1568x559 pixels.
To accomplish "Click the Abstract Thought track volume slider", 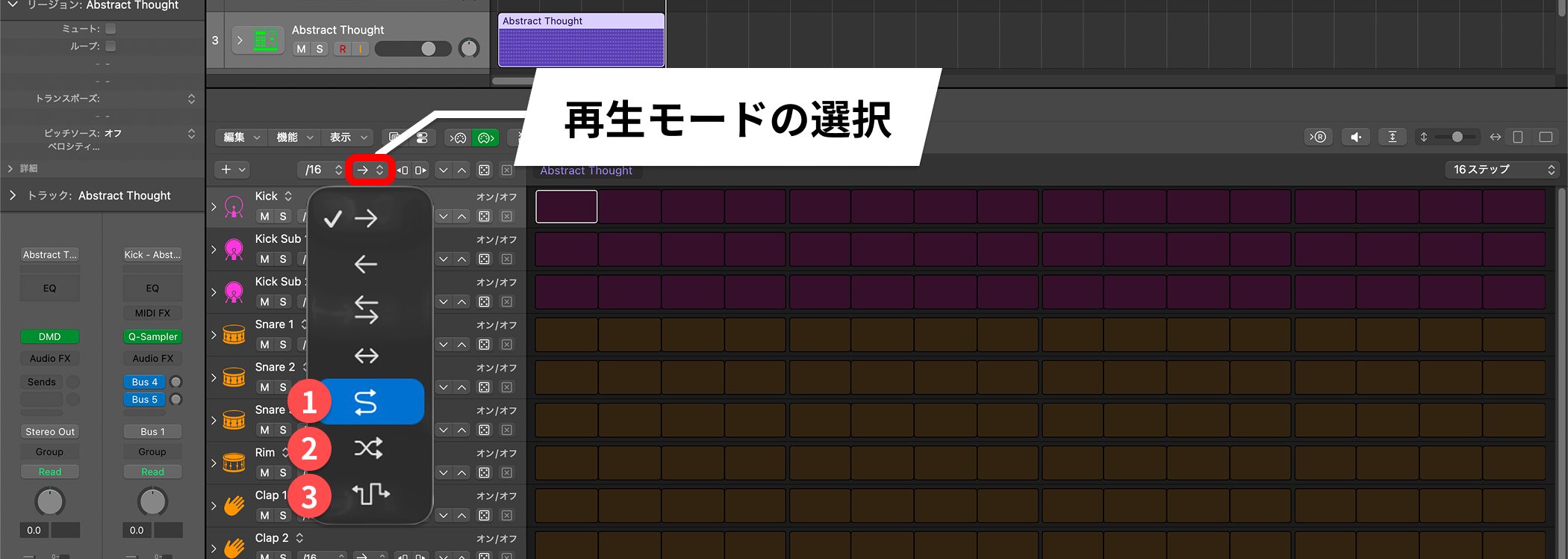I will tap(413, 49).
